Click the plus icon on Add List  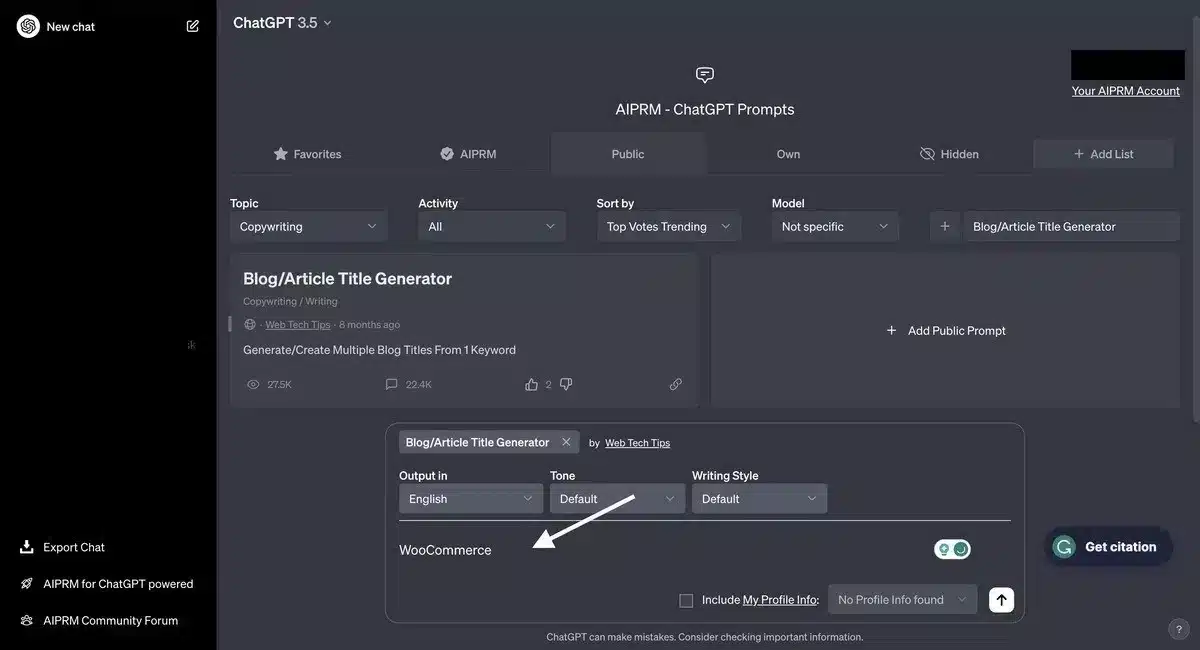coord(1079,154)
